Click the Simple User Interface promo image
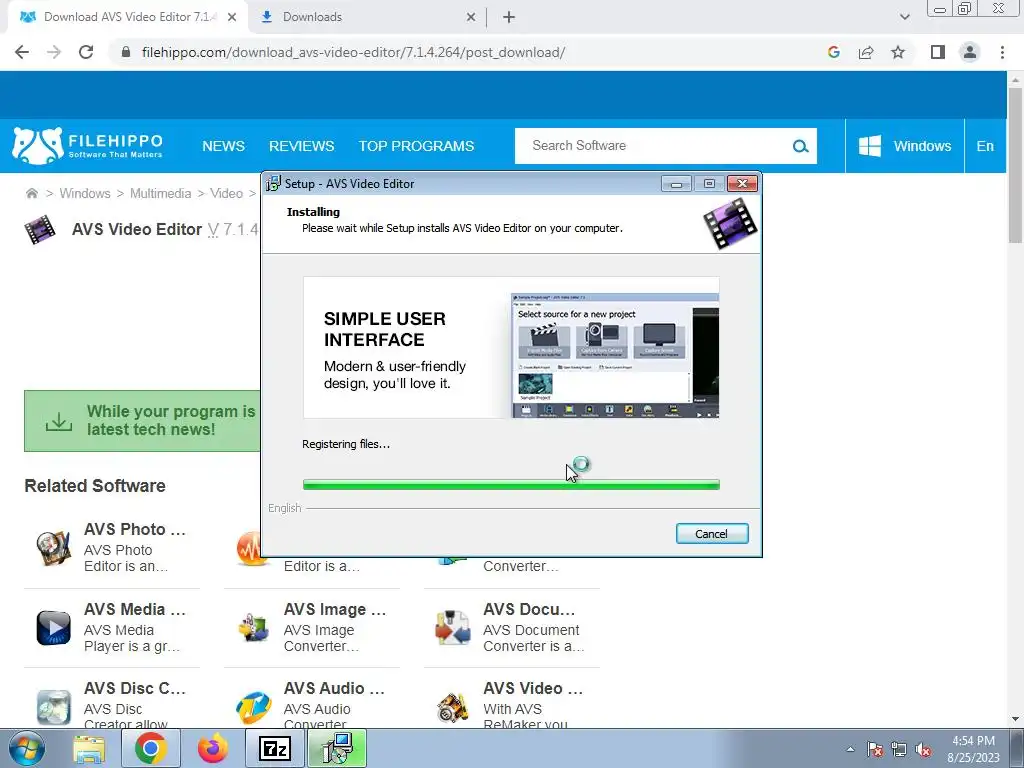Screen dimensions: 1024x768 coord(511,347)
